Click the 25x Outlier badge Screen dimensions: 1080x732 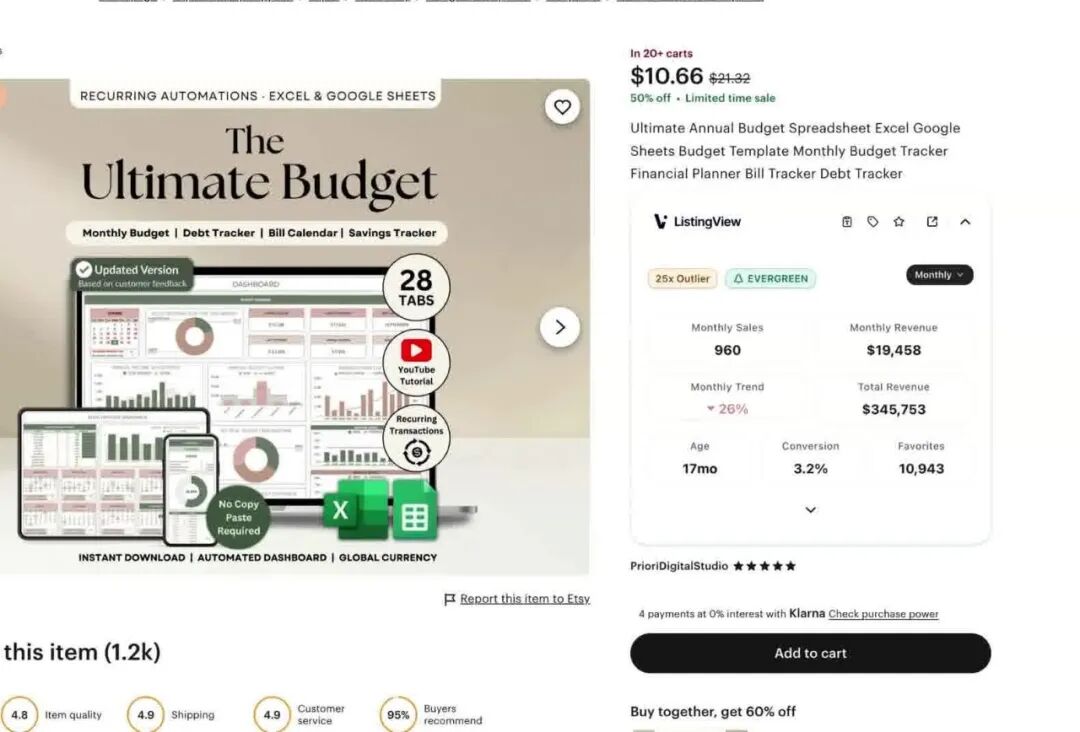(x=682, y=279)
